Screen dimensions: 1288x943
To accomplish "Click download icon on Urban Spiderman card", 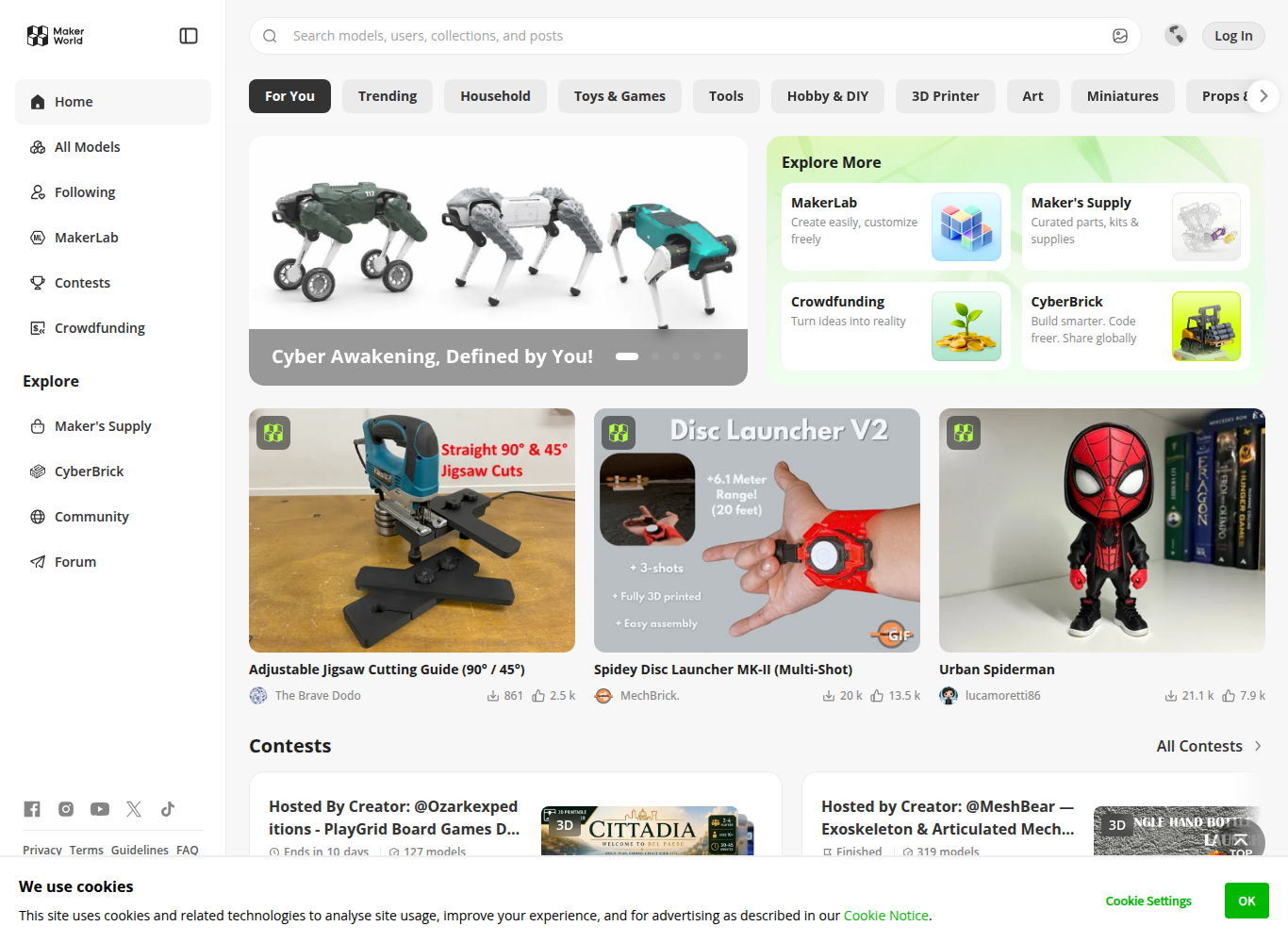I will coord(1170,696).
